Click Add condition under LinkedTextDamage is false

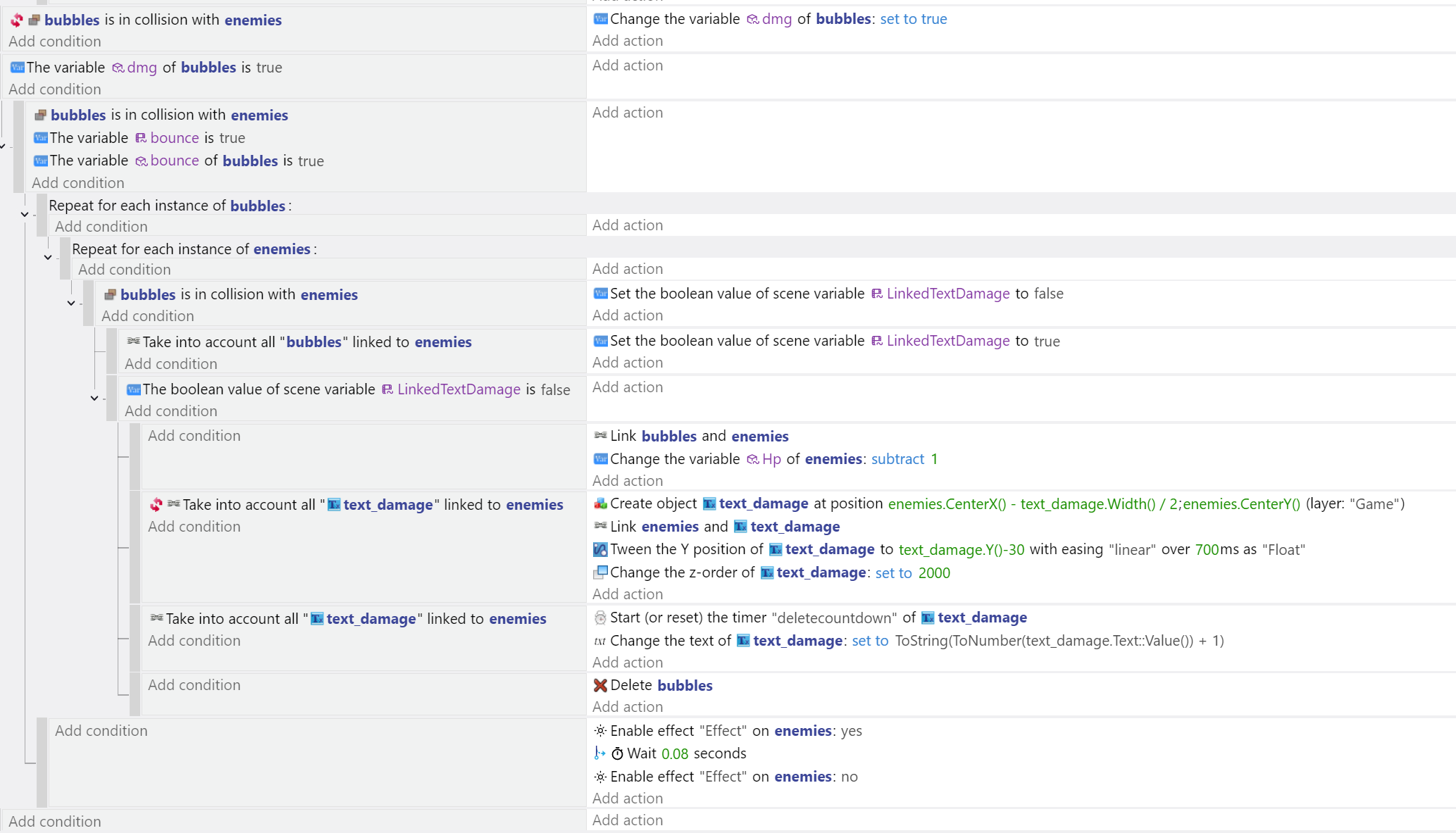click(171, 411)
